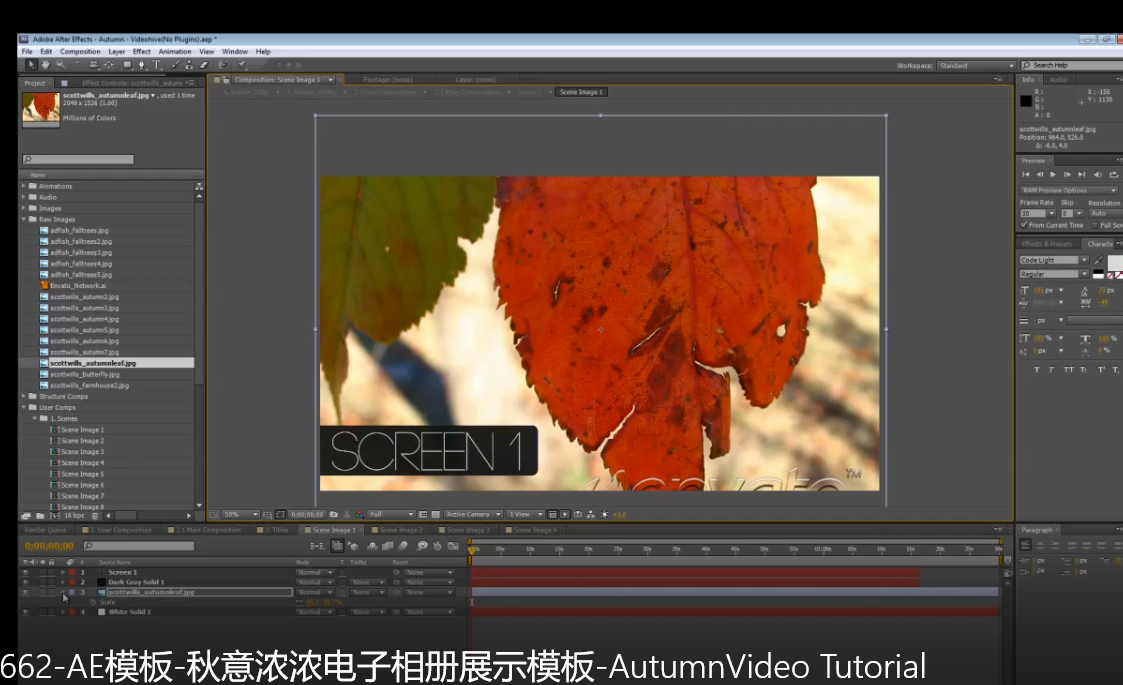The height and width of the screenshot is (685, 1123).
Task: Click the 16 bpc color depth button
Action: [74, 515]
